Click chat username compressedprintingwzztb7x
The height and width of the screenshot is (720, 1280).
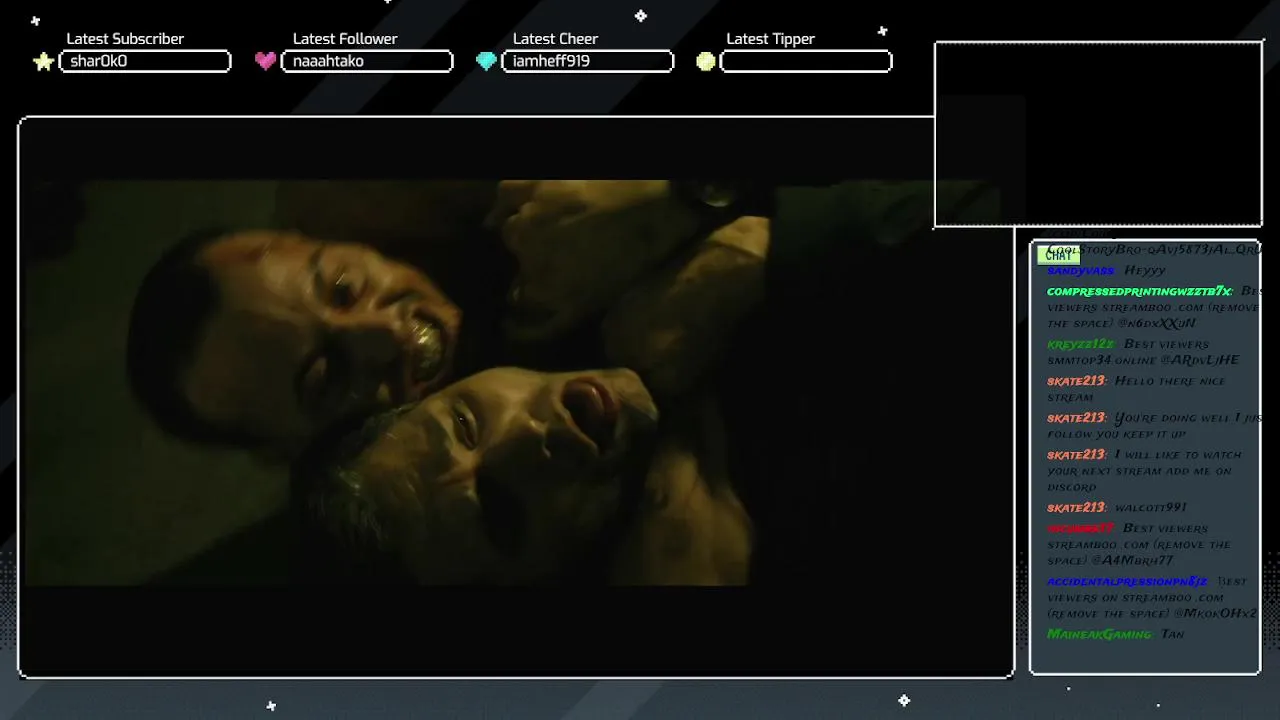click(x=1139, y=291)
